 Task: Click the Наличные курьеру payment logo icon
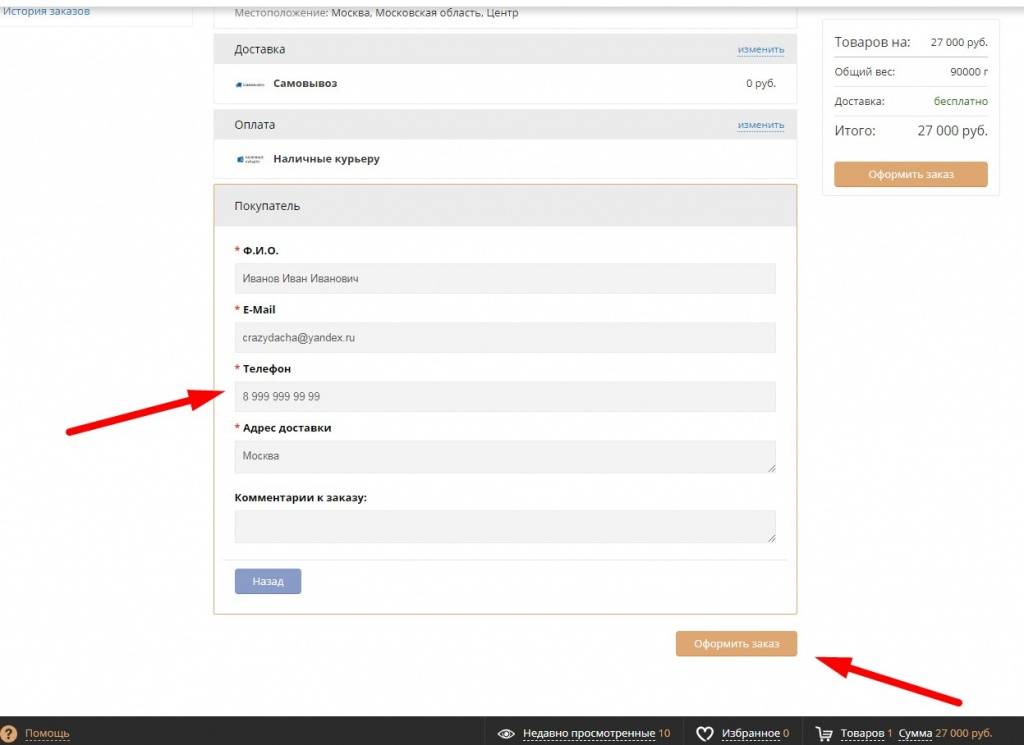tap(250, 159)
